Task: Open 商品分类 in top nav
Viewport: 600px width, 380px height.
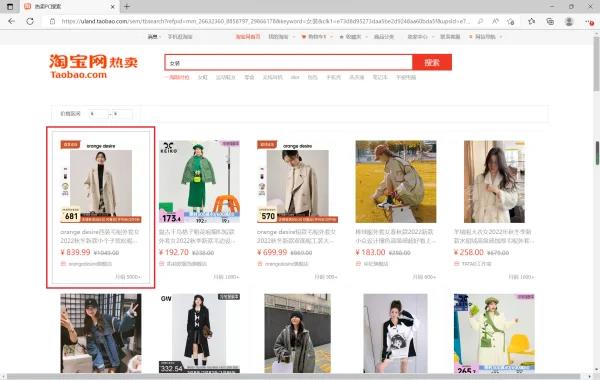Action: [x=384, y=37]
